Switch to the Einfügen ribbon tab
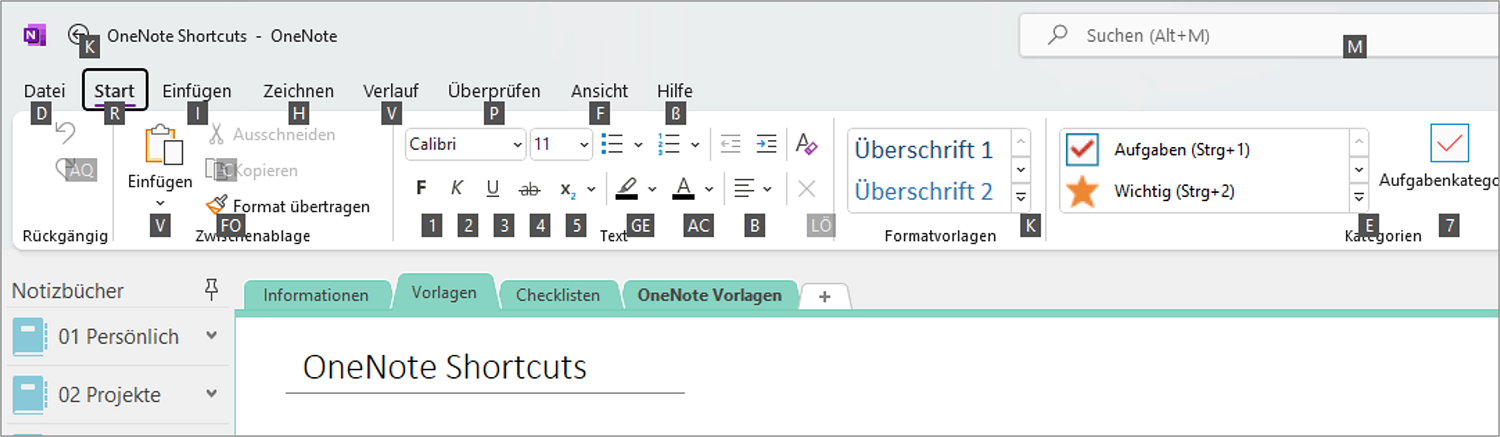Viewport: 1500px width, 437px height. (x=197, y=91)
